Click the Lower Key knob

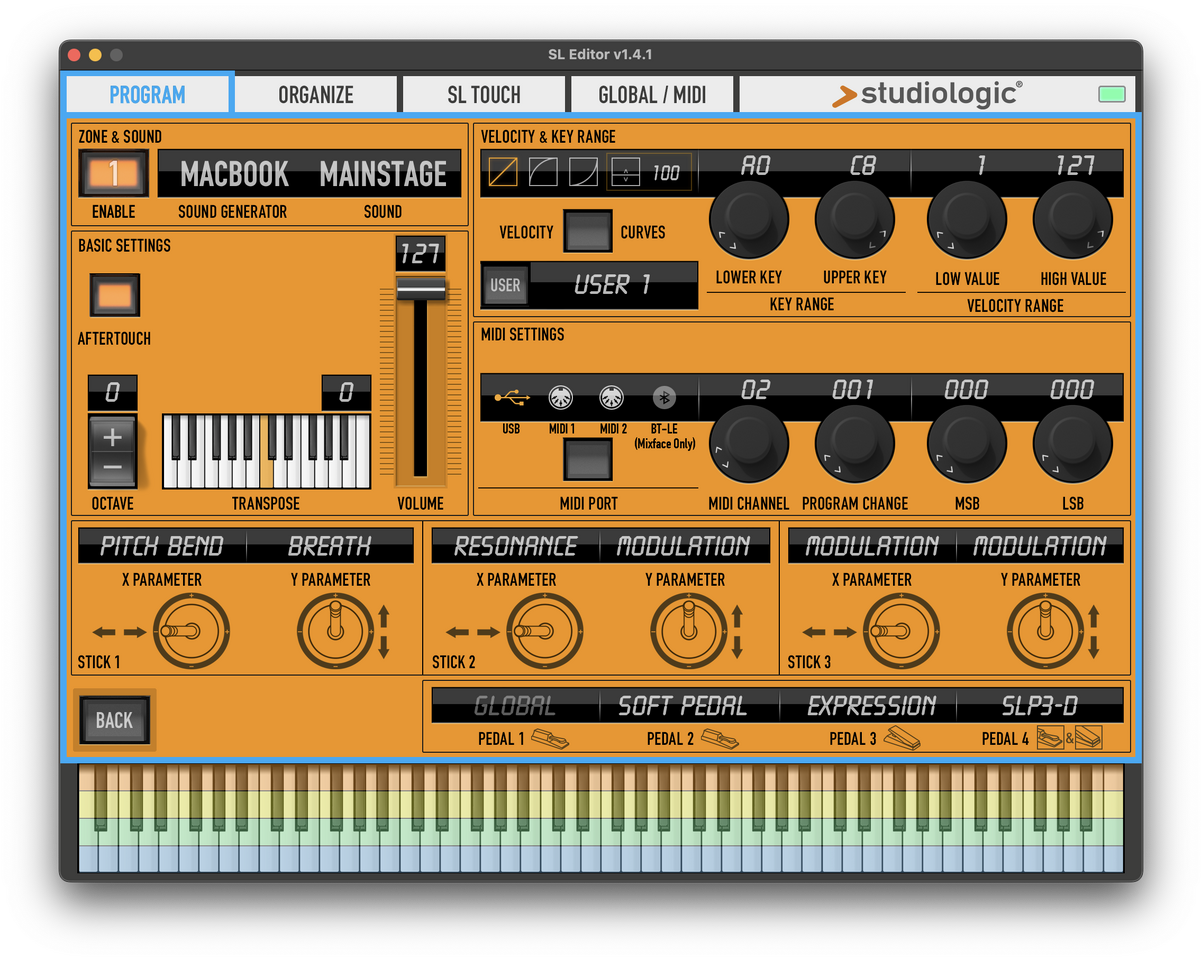[749, 220]
